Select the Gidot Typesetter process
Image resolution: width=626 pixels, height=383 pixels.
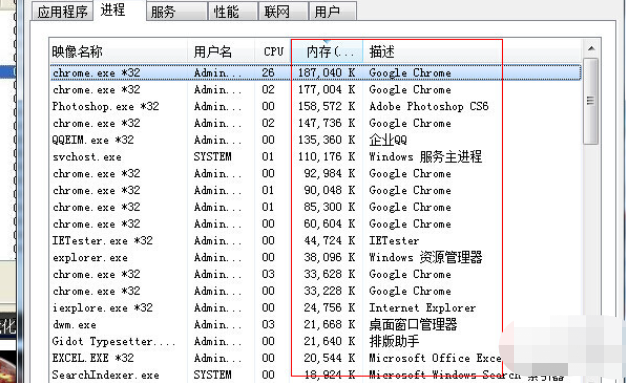click(315, 341)
